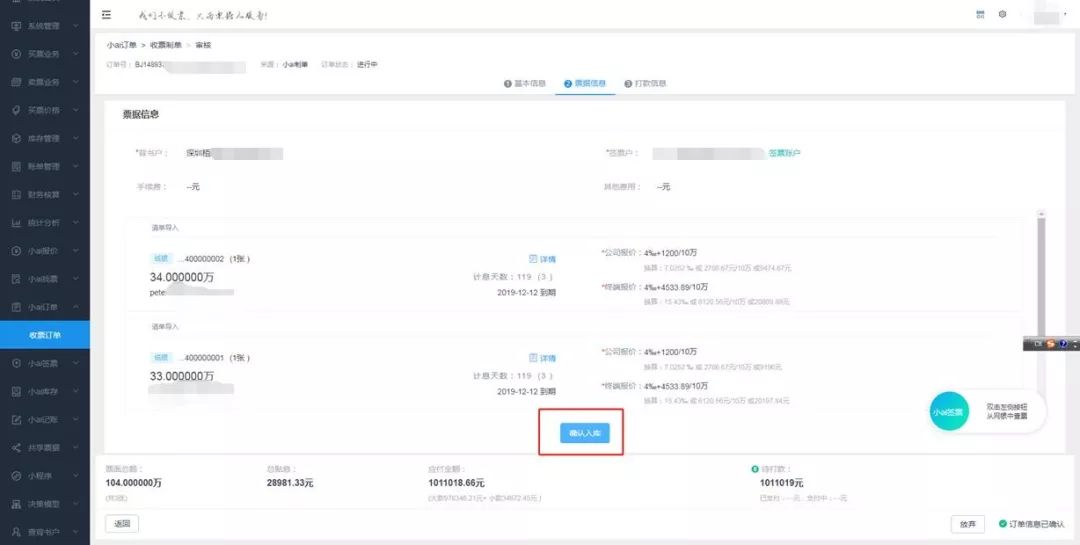
Task: Click the 28981.33元 total discount value
Action: point(290,483)
